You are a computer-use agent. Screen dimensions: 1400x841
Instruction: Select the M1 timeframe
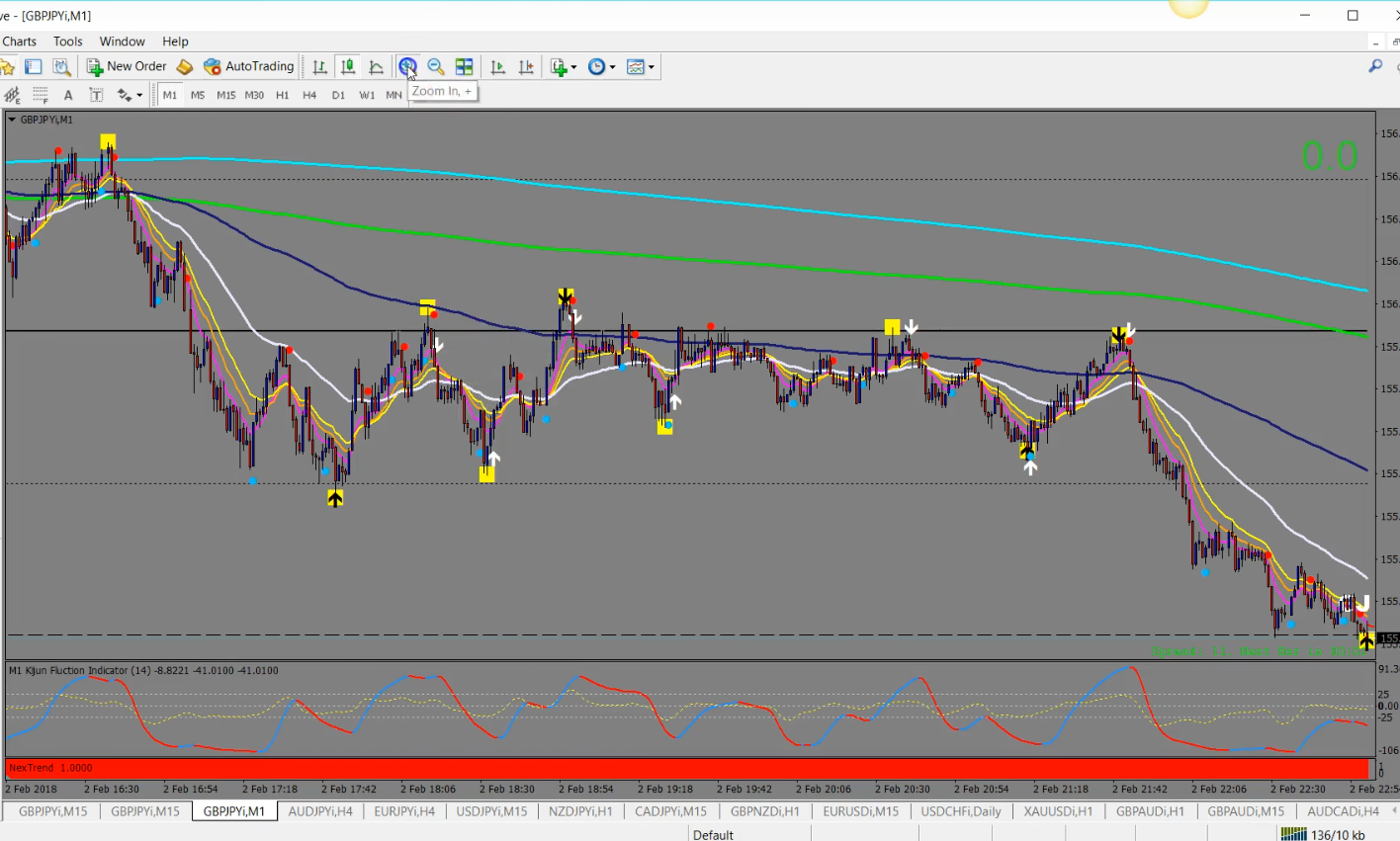(170, 95)
